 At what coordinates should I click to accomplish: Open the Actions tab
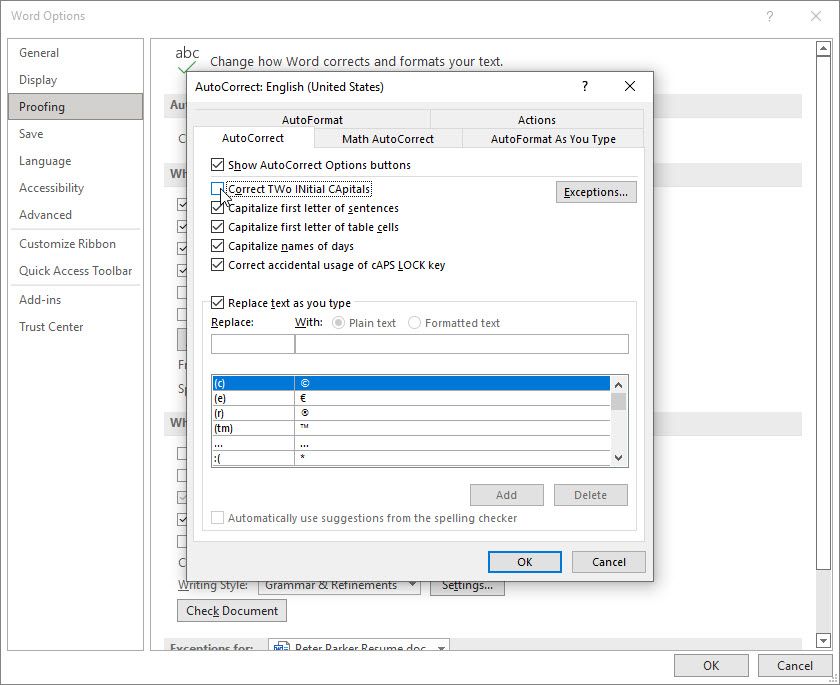537,119
